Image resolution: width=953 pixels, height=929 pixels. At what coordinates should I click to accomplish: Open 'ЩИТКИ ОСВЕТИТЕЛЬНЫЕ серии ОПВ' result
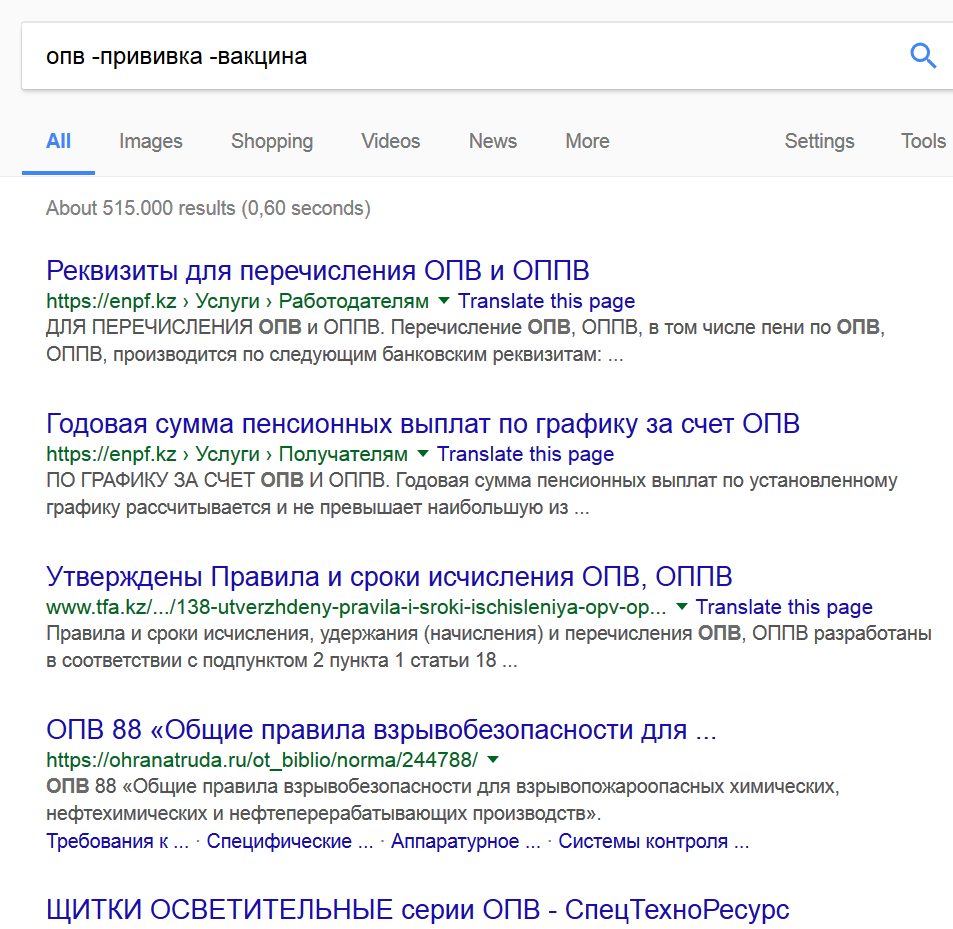pos(418,910)
